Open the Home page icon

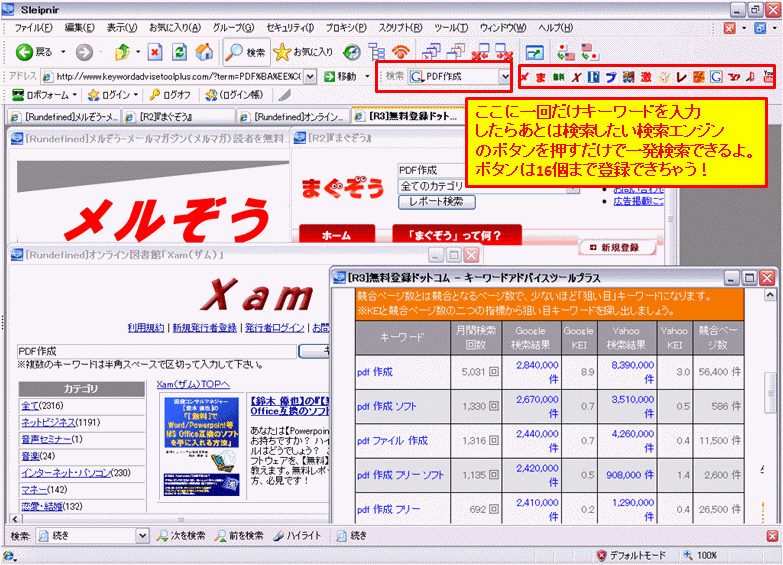point(204,51)
